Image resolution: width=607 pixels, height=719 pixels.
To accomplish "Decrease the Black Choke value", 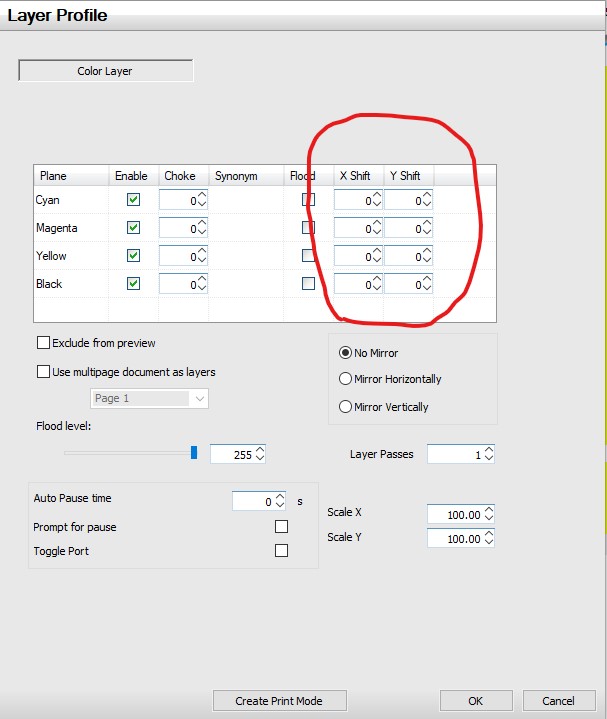I will tap(202, 288).
